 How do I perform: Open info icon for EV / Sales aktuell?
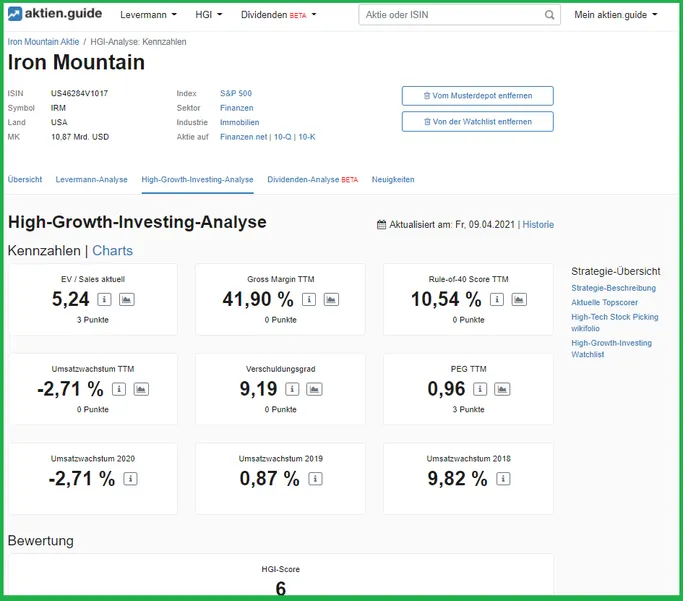104,300
